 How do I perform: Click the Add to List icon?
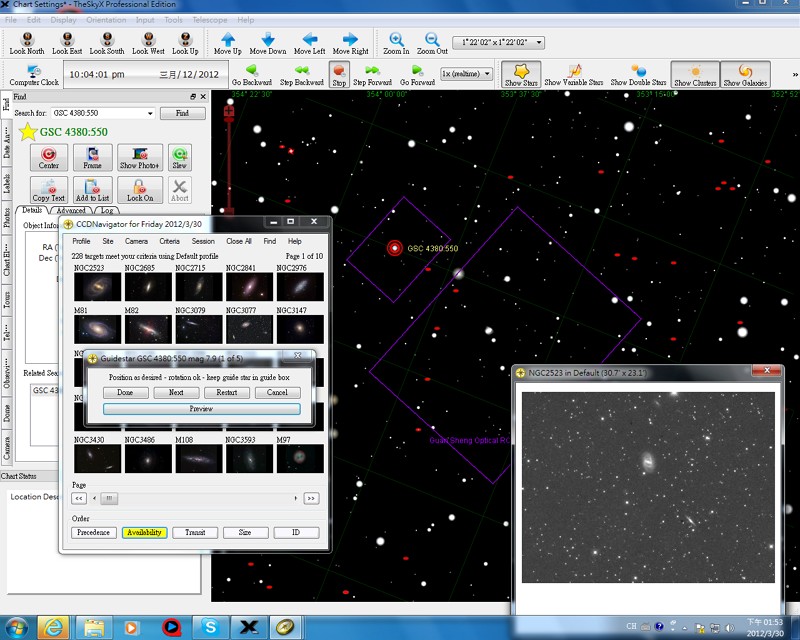click(93, 189)
